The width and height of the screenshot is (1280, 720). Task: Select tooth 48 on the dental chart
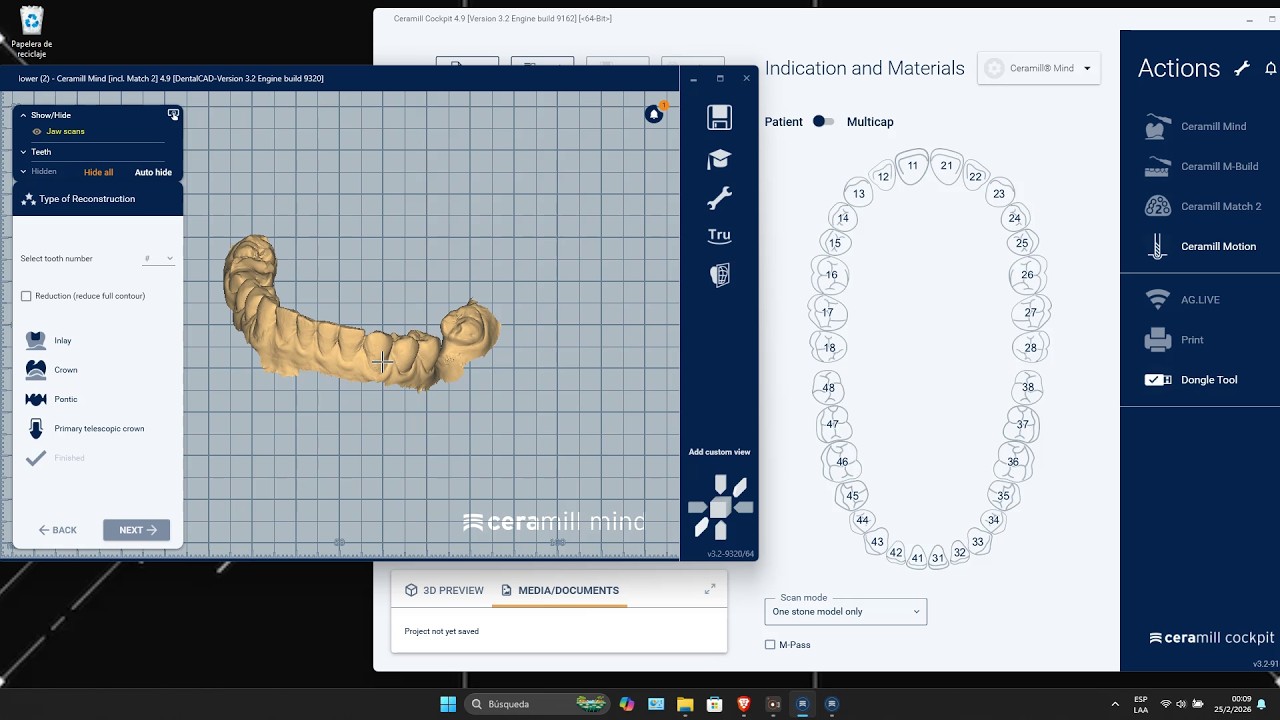click(x=828, y=388)
